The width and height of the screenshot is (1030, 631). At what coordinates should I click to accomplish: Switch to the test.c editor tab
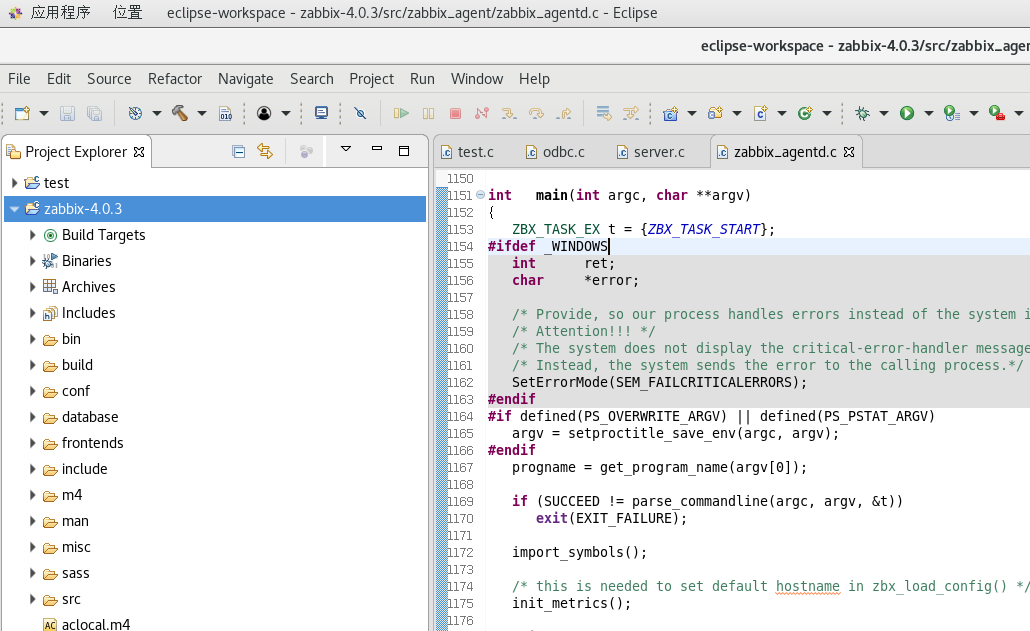467,152
